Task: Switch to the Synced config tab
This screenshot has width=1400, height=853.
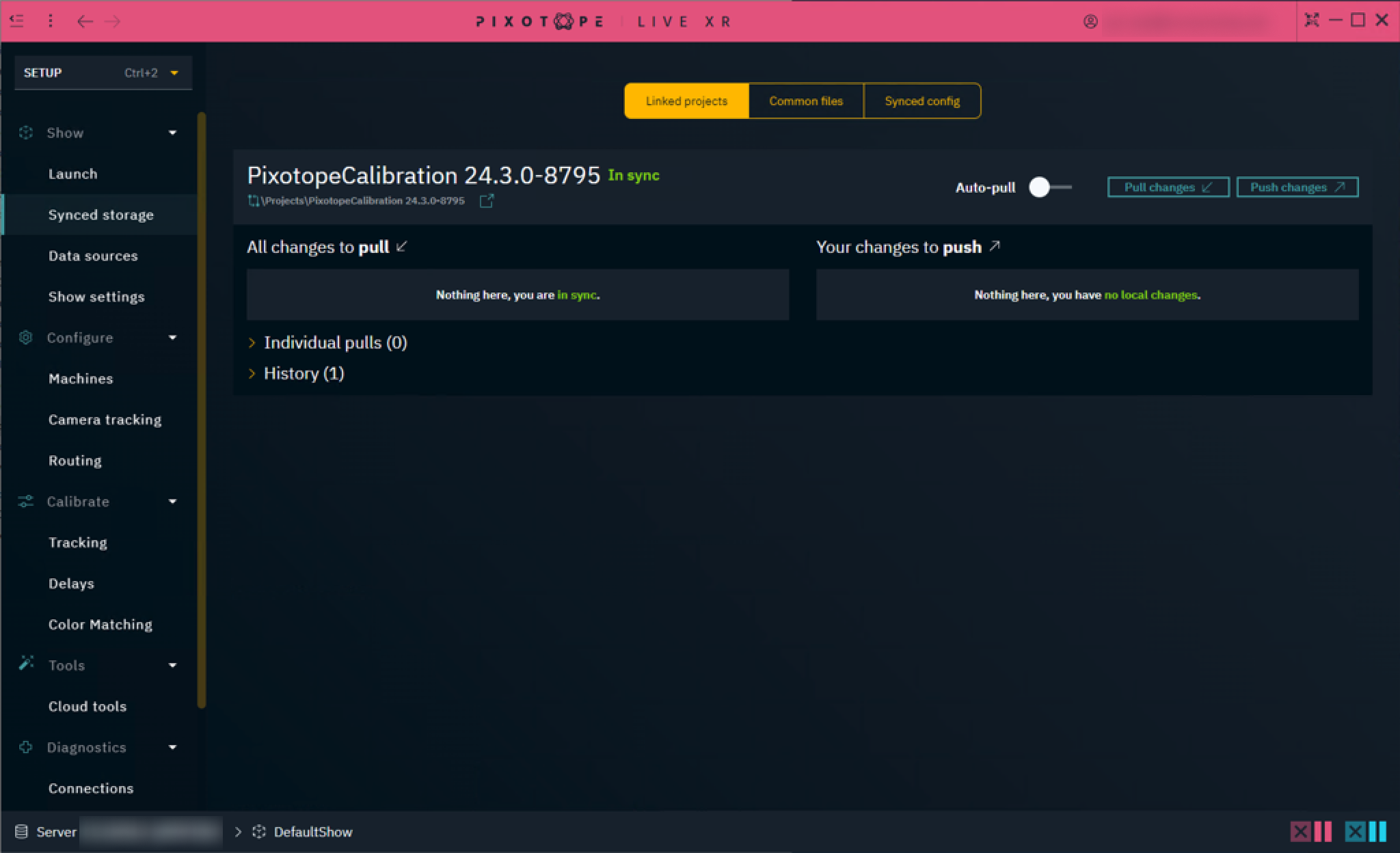Action: [921, 101]
